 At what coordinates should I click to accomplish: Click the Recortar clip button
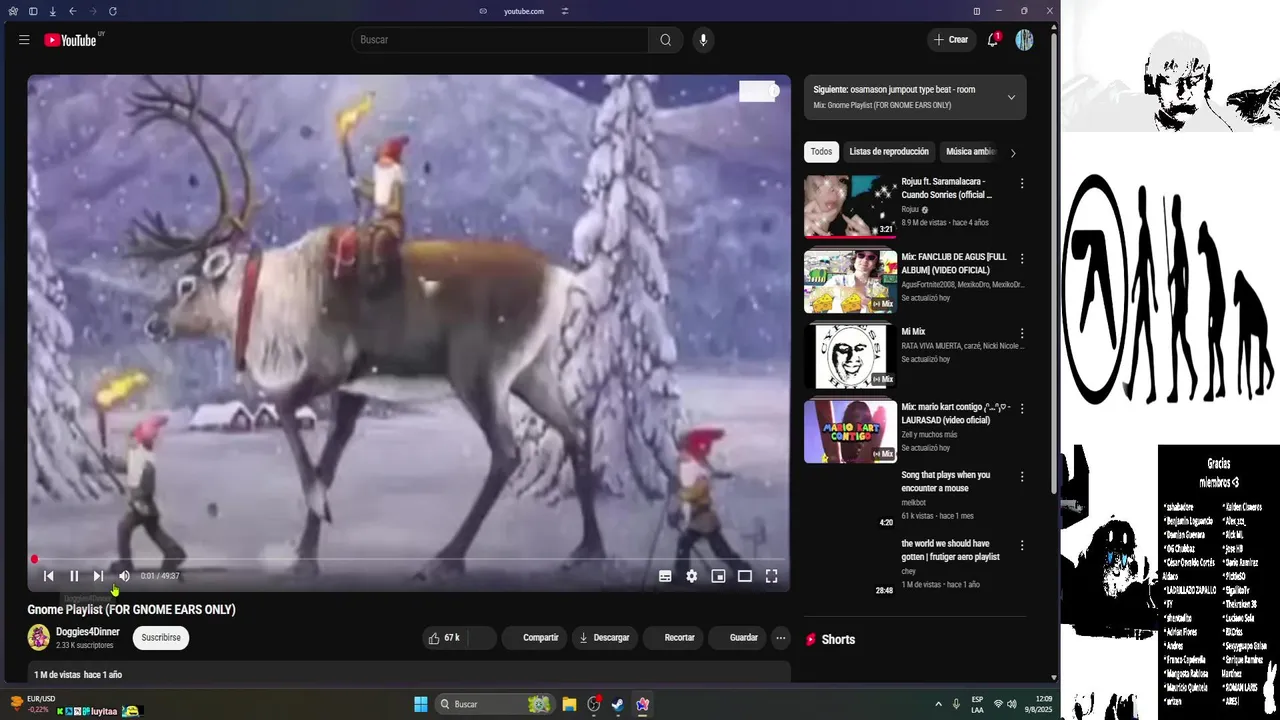pyautogui.click(x=672, y=638)
